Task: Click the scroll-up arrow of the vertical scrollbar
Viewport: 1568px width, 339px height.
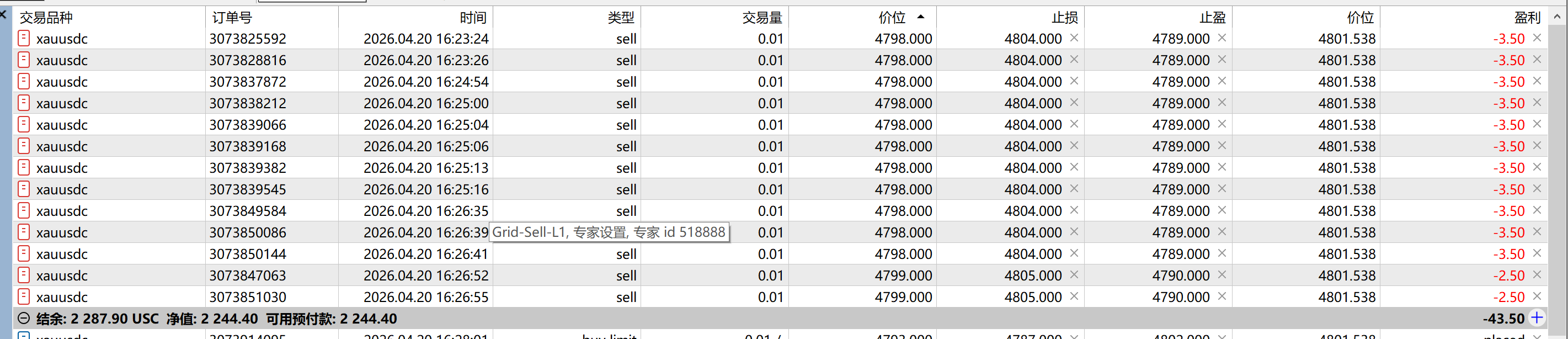Action: (1557, 17)
